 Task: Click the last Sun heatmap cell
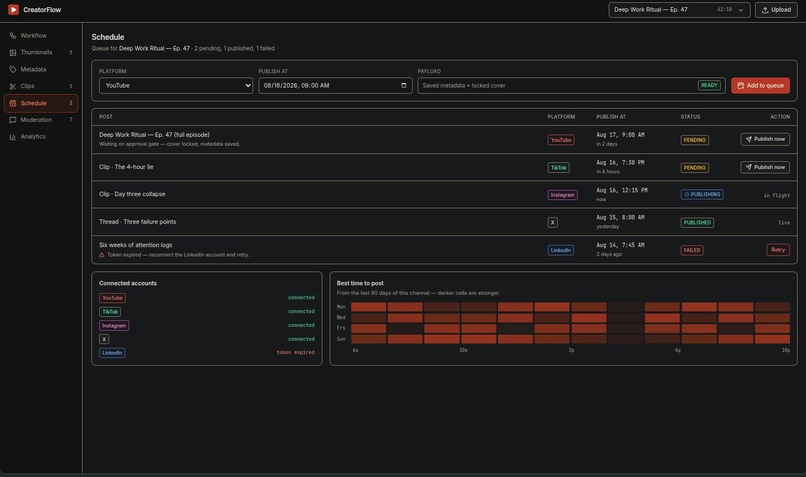click(x=772, y=339)
